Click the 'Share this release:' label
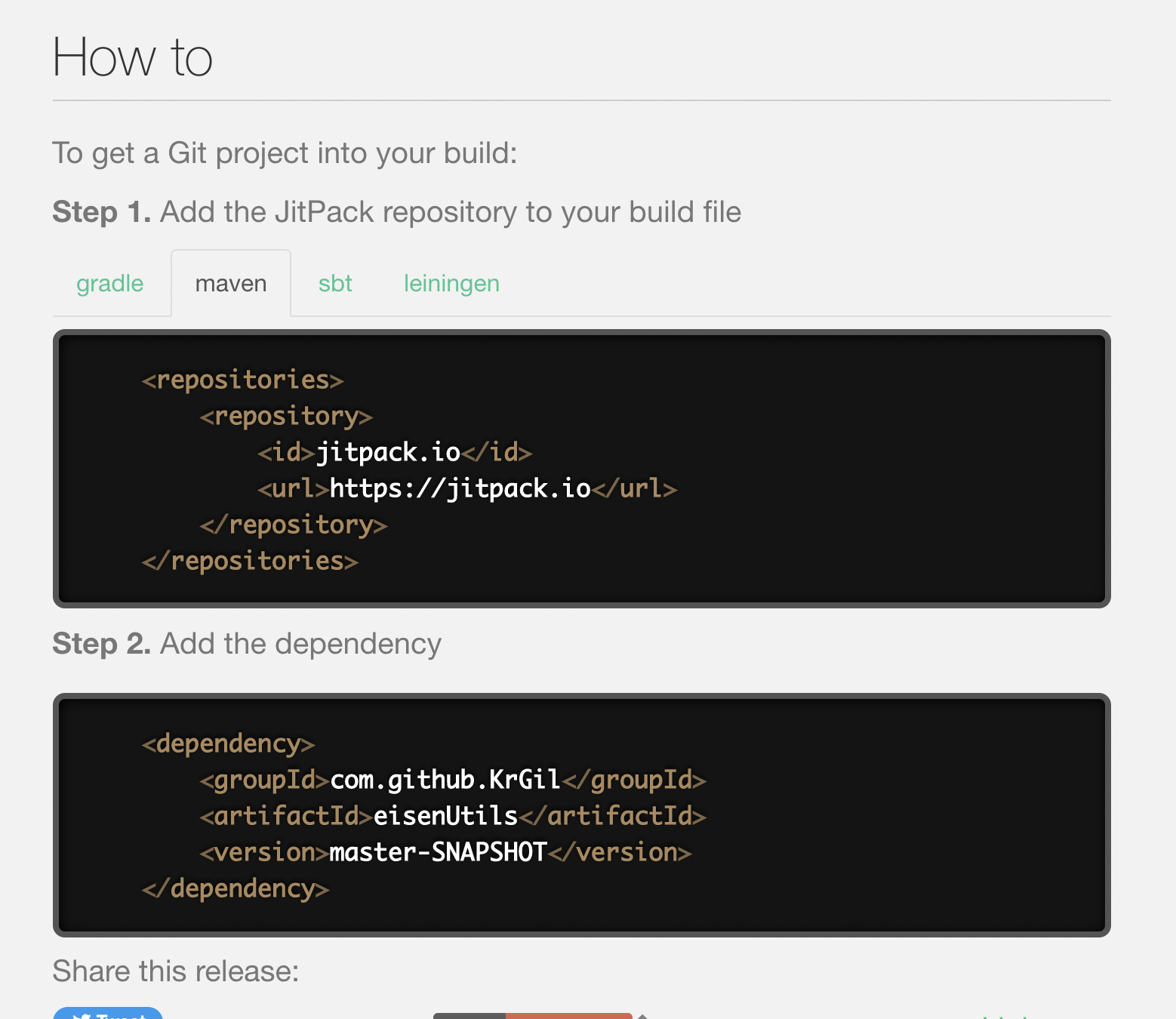 176,971
